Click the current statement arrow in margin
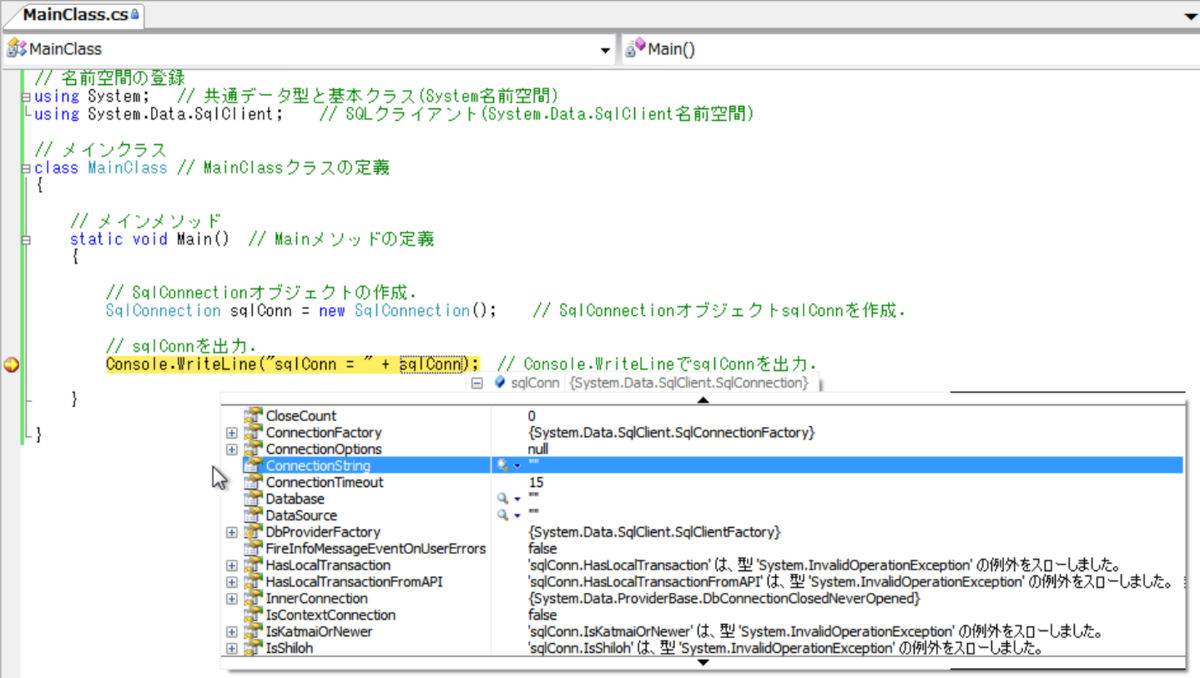The height and width of the screenshot is (678, 1200). tap(12, 365)
